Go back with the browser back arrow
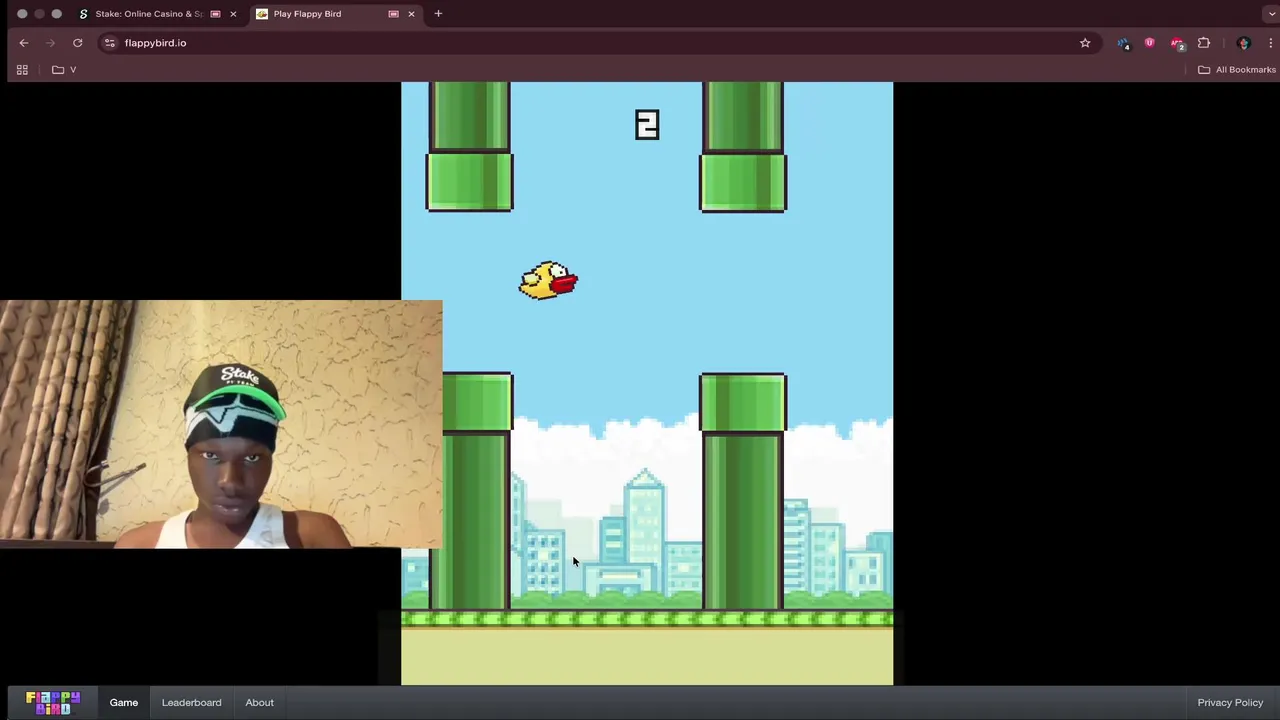 [24, 43]
